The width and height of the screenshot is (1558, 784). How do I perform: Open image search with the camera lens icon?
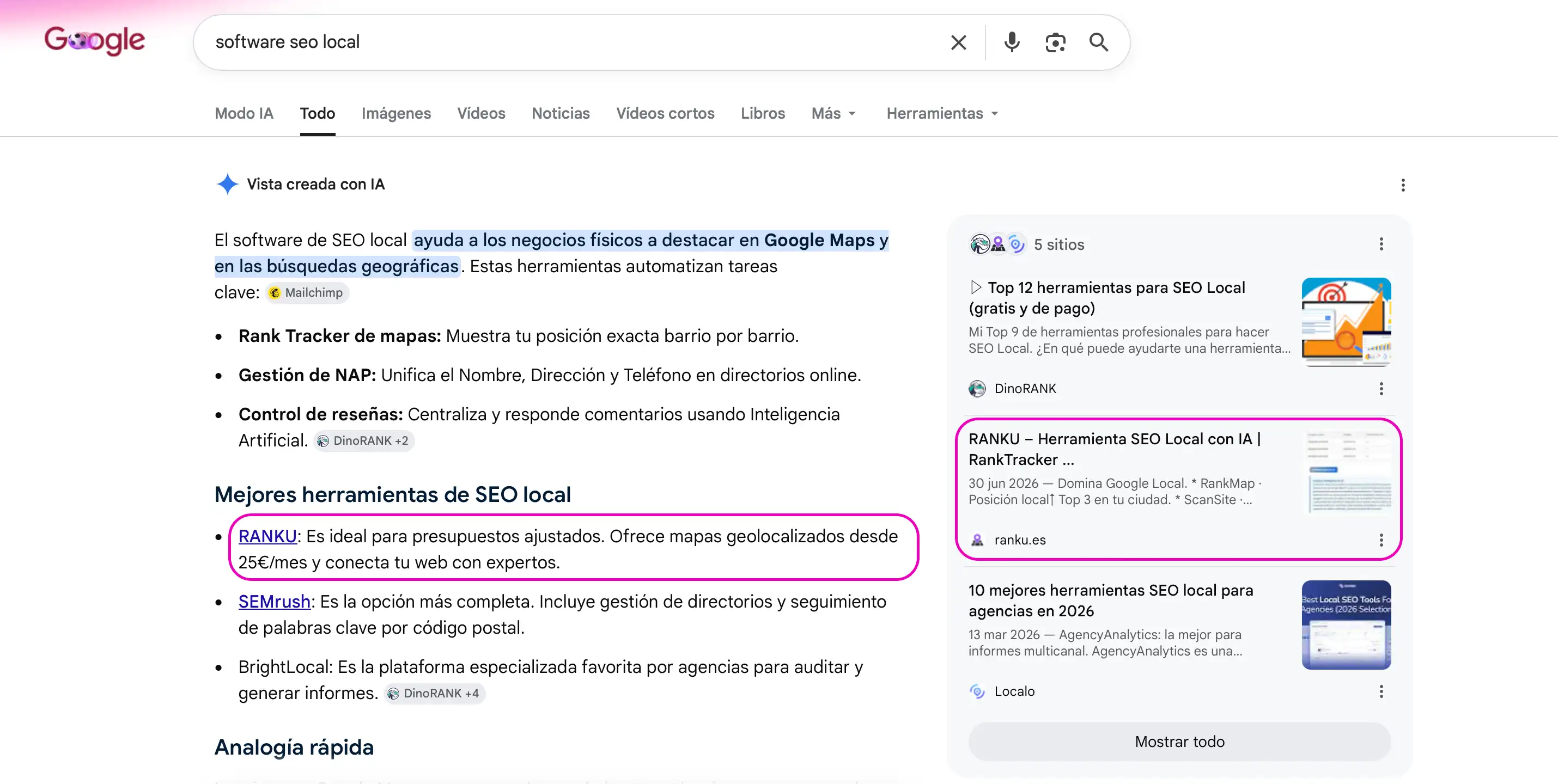click(1055, 42)
